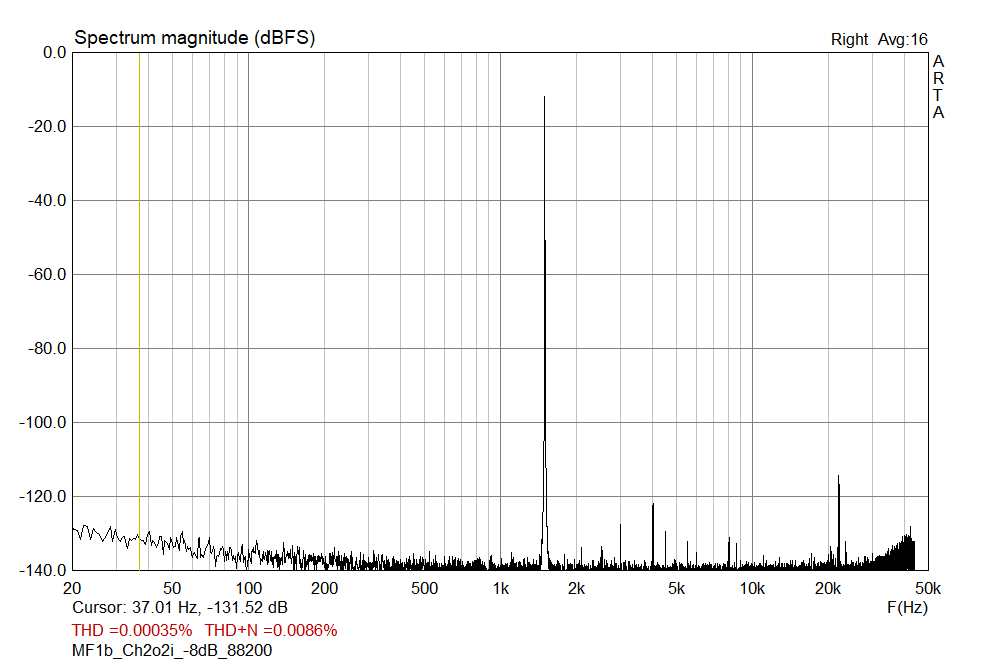Click the '0.0' y-axis label

click(54, 53)
